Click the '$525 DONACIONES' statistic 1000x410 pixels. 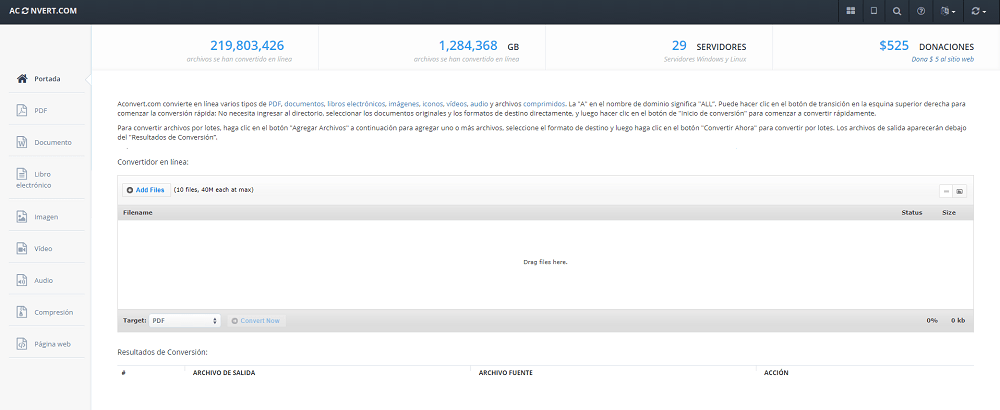point(926,47)
